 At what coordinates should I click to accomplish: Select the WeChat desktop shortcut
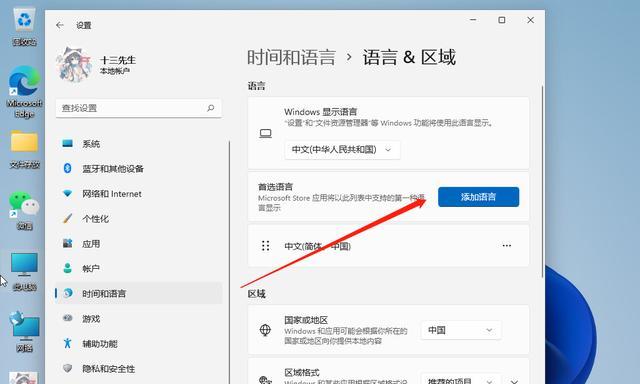tap(24, 211)
